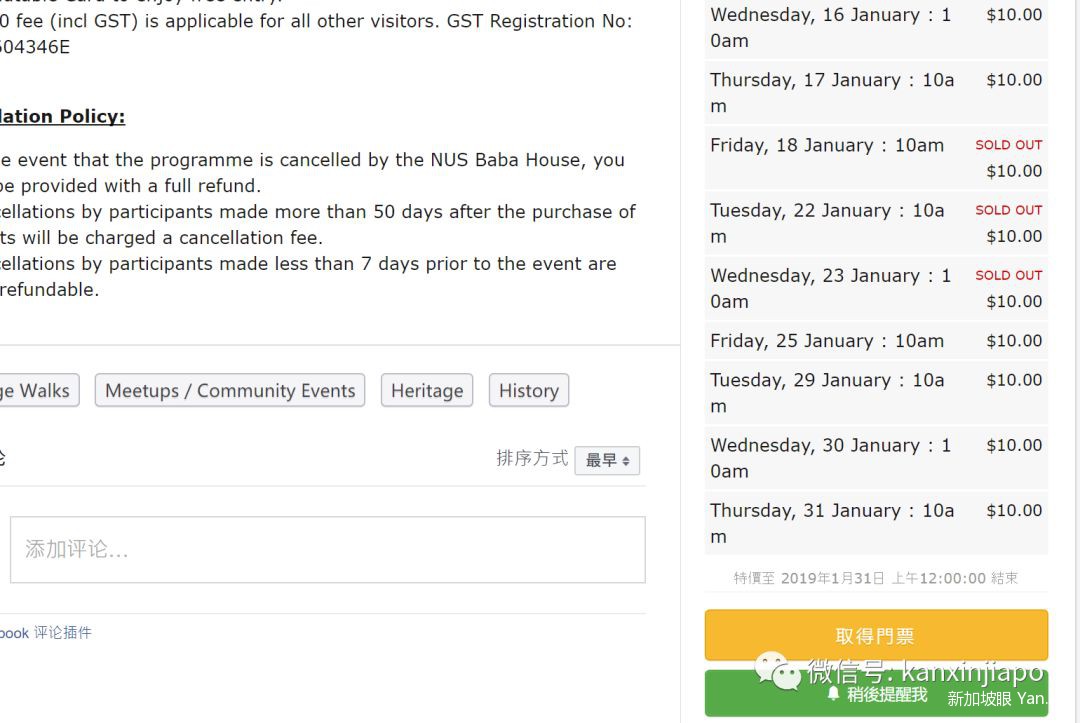
Task: Click the WeChat logo icon in watermark
Action: coord(778,670)
